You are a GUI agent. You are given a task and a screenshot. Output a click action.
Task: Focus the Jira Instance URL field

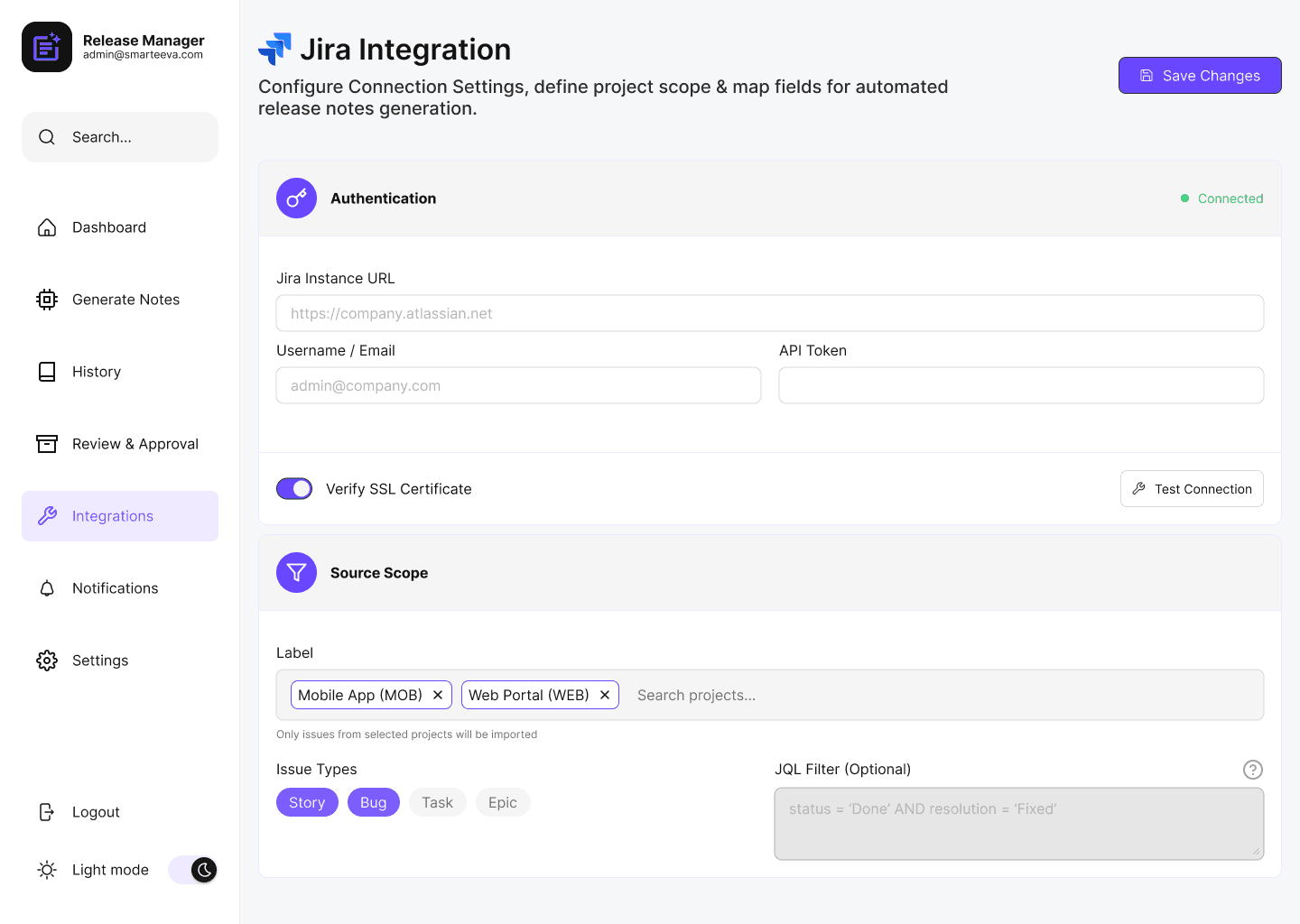(x=770, y=313)
